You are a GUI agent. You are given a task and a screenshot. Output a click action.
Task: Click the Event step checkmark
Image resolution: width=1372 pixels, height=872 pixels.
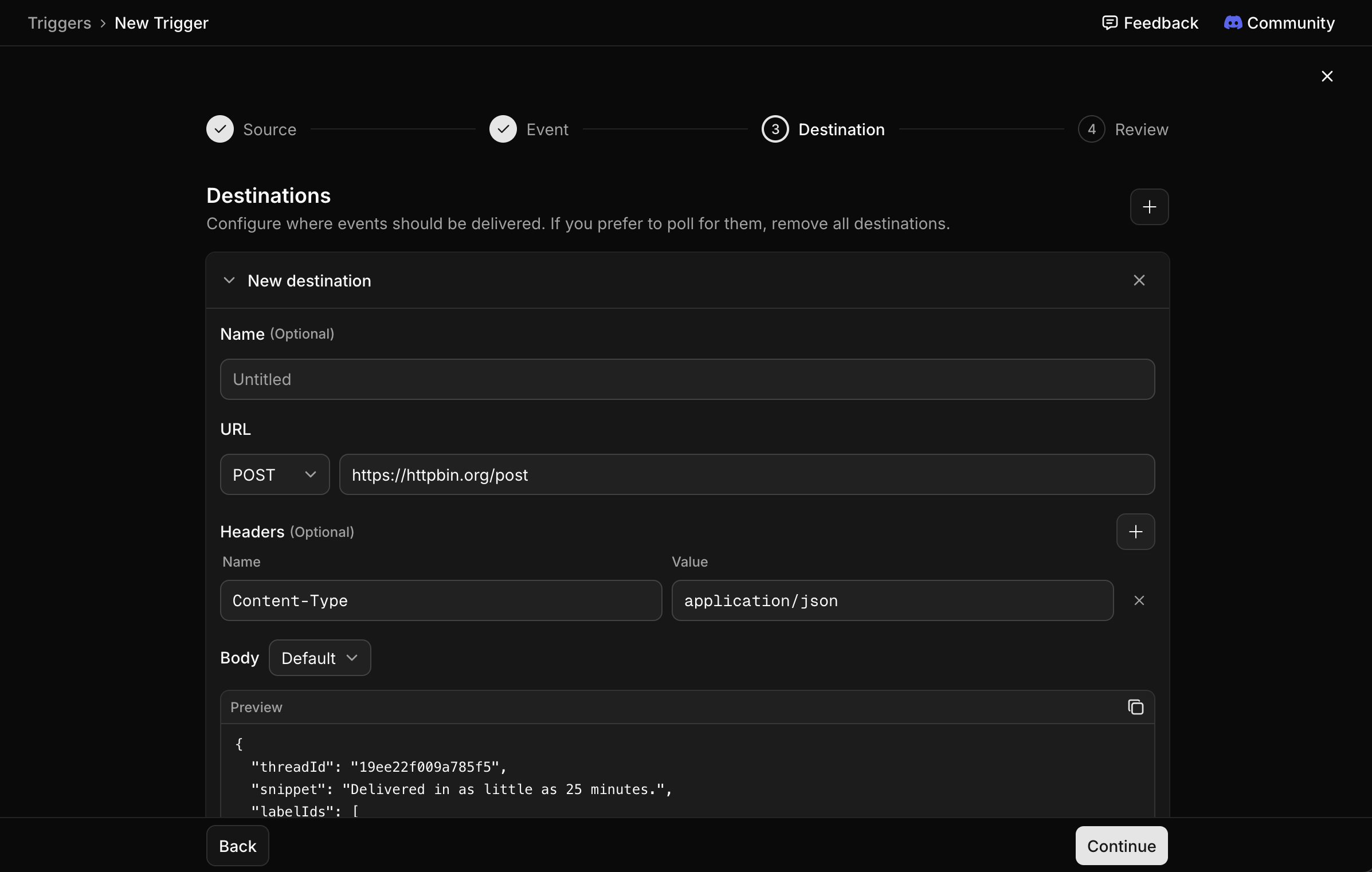[503, 129]
